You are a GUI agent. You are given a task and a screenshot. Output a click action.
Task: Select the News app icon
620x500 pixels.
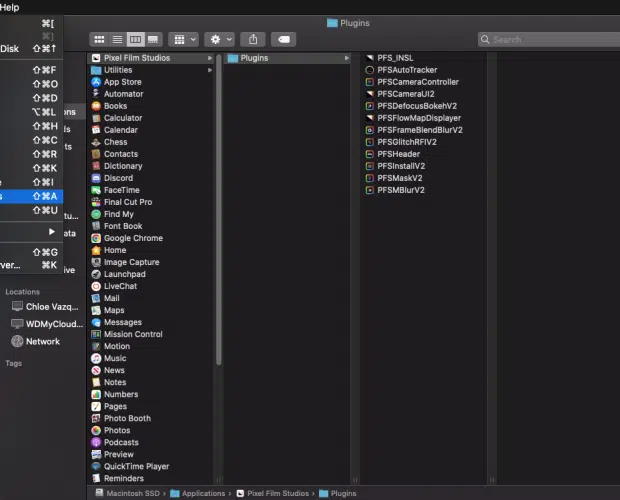[x=96, y=370]
